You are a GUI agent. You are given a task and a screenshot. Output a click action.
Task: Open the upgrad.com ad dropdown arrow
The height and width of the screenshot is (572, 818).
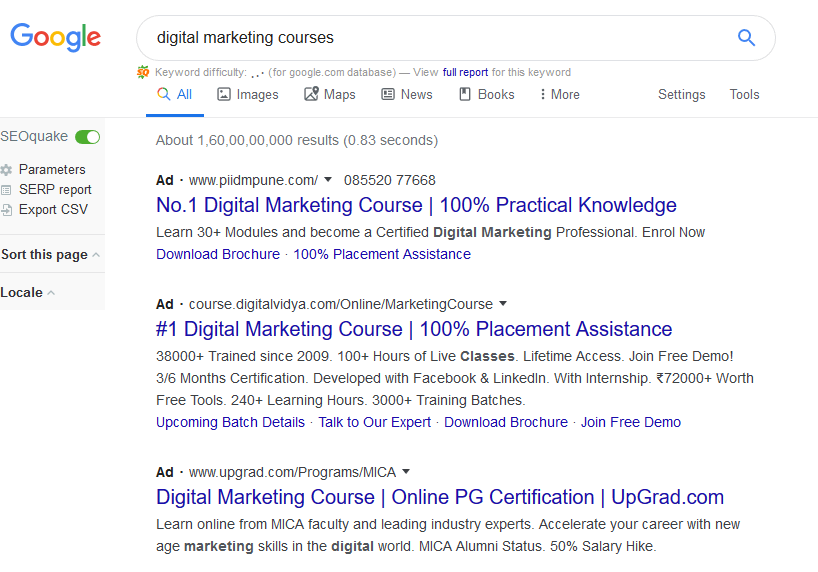[x=406, y=471]
